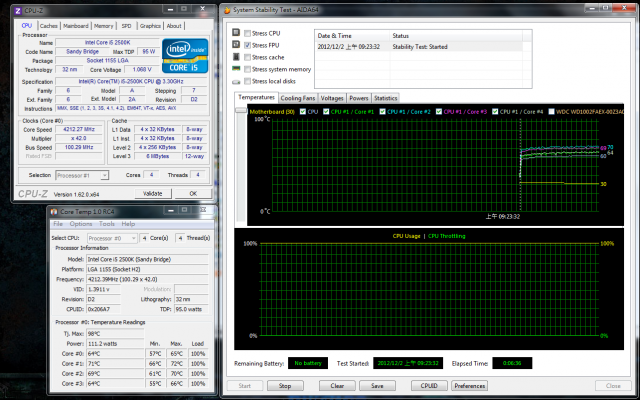Toggle CPU #1 / Core #1 graph checkbox
Viewport: 640px width, 400px height.
click(x=326, y=111)
